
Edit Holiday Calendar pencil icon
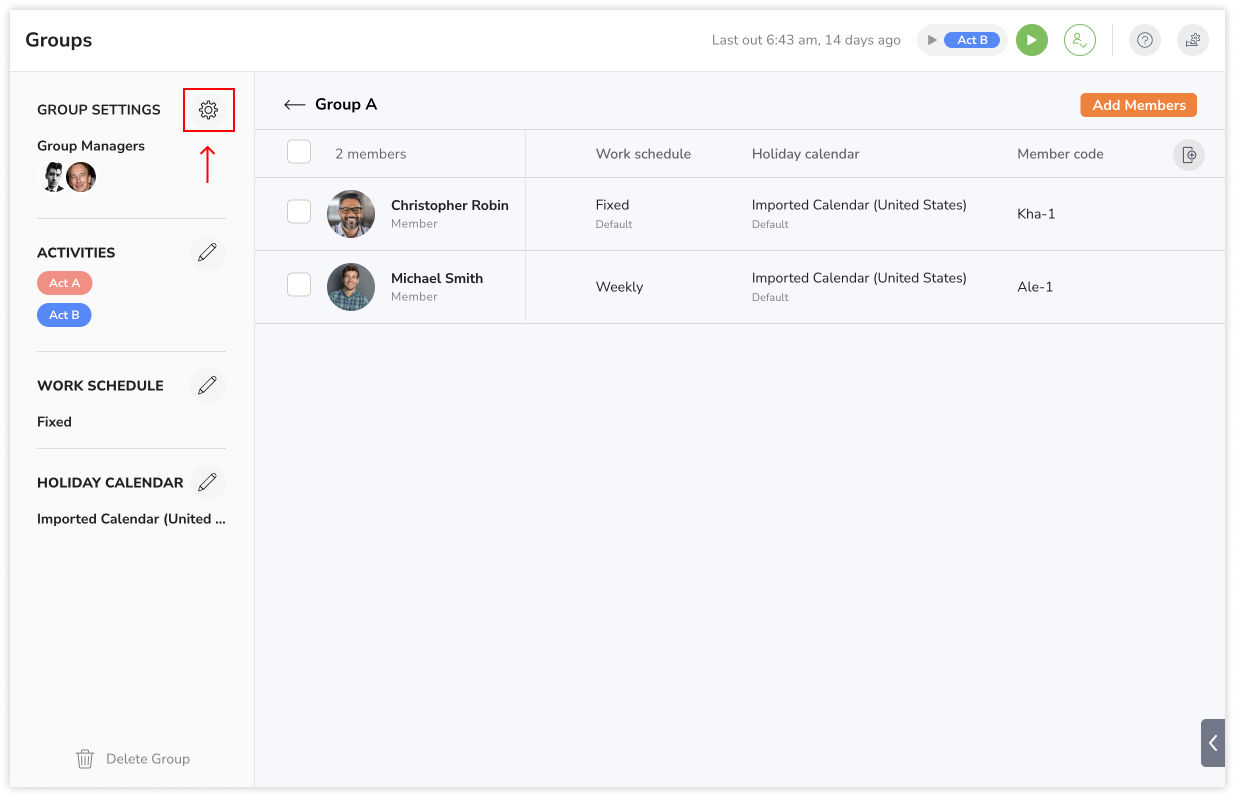(x=207, y=483)
